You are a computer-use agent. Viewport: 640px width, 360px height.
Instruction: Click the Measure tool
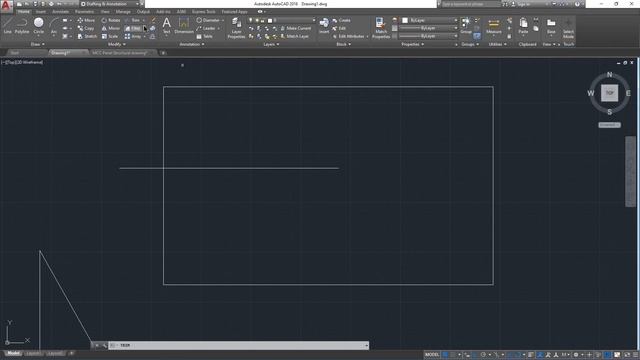coord(493,25)
